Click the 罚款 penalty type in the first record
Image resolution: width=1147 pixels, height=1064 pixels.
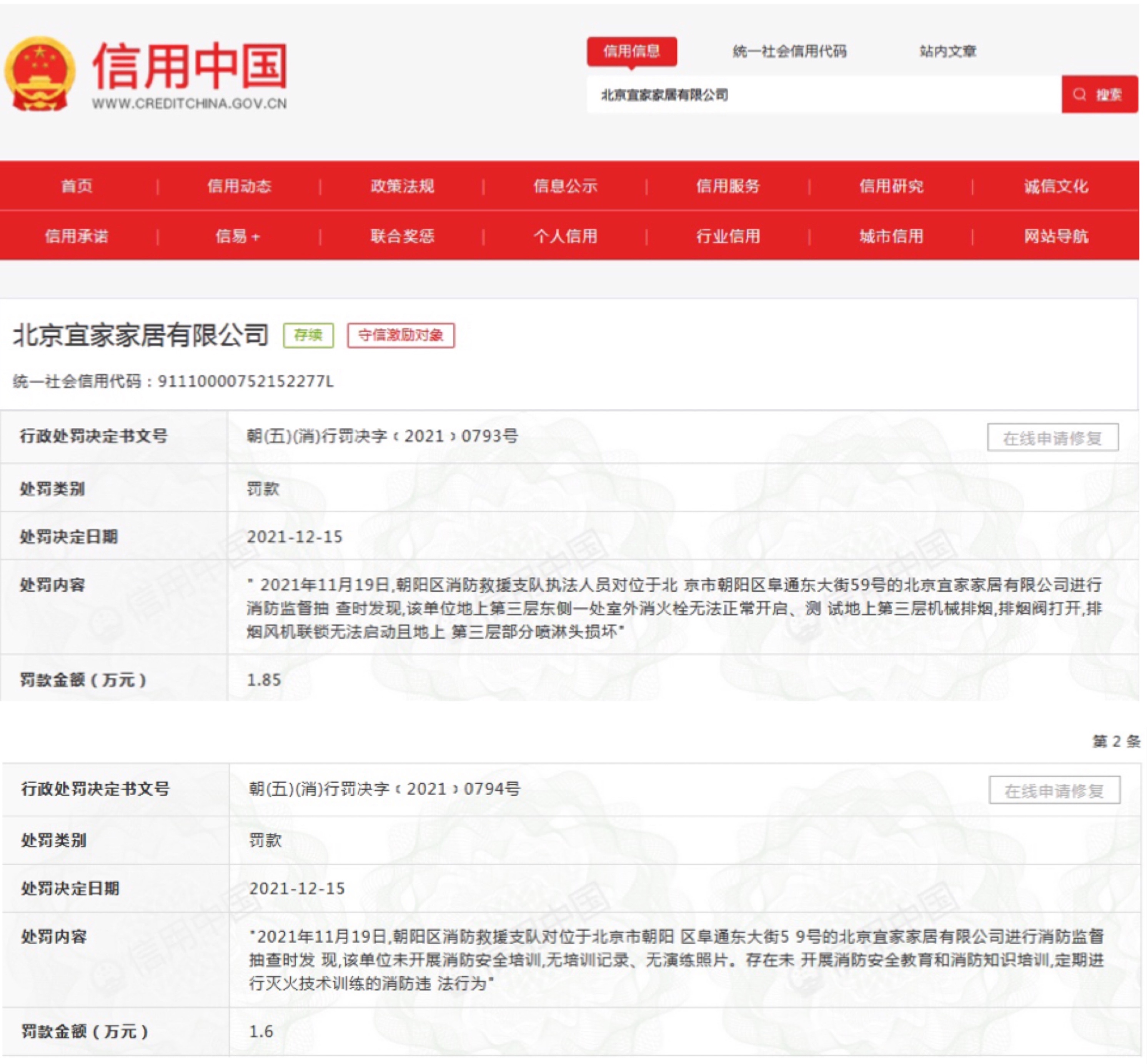click(263, 489)
